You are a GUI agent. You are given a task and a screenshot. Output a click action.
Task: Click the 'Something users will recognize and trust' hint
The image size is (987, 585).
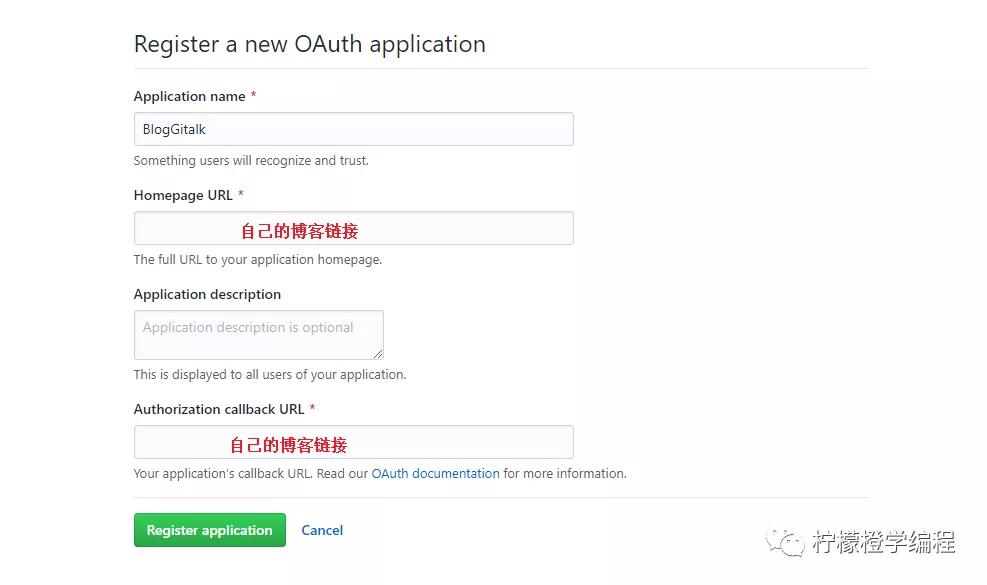250,160
